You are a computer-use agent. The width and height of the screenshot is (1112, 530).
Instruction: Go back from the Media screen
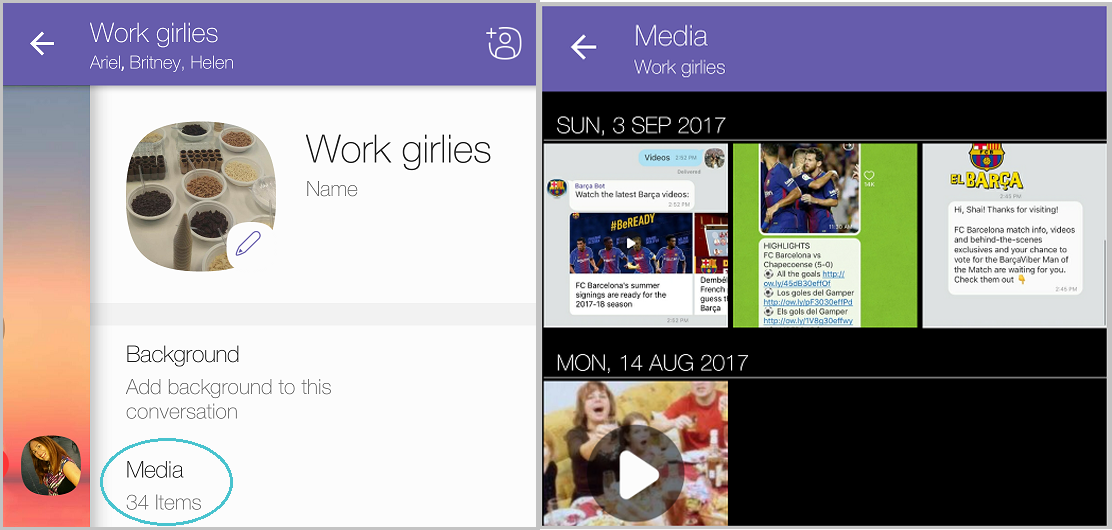[x=584, y=48]
